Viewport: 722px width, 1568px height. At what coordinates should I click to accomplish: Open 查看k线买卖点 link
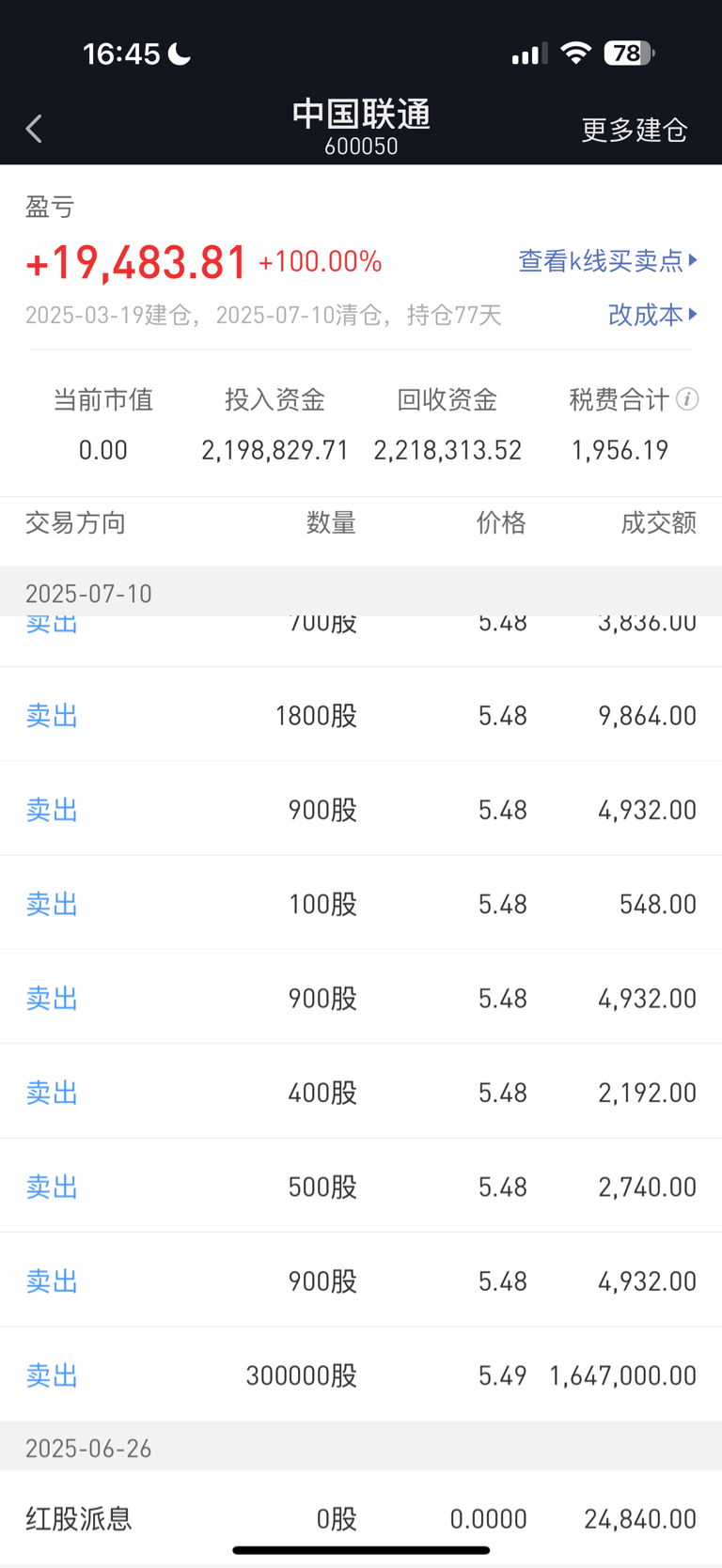[601, 260]
